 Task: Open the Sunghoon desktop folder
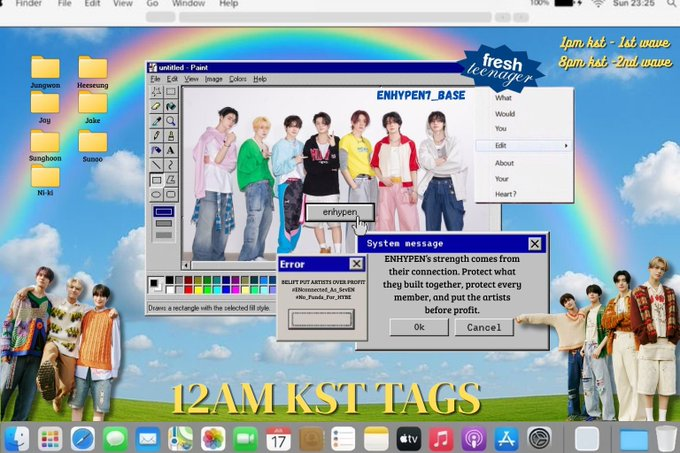point(45,145)
